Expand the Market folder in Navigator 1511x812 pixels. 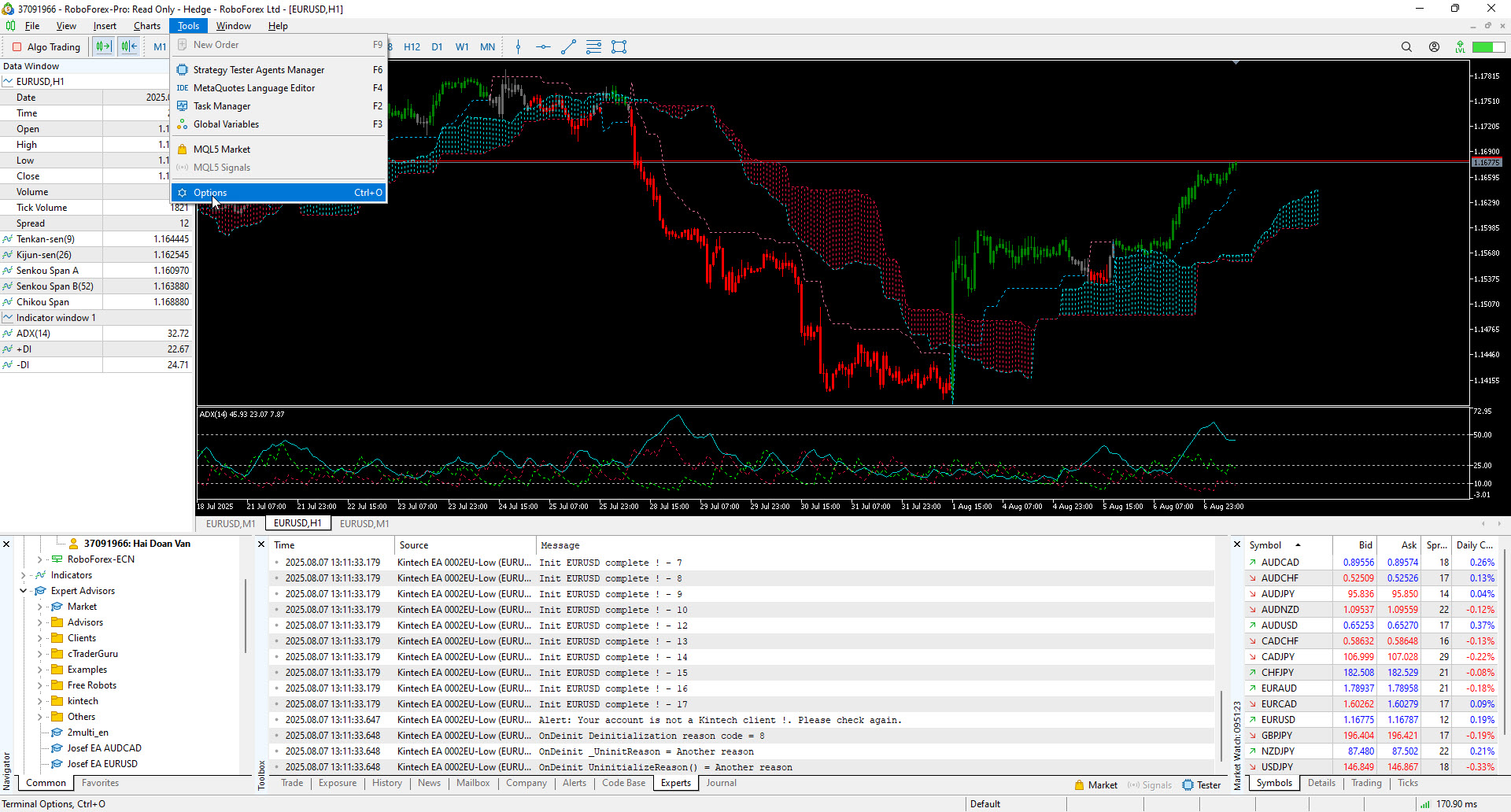39,607
